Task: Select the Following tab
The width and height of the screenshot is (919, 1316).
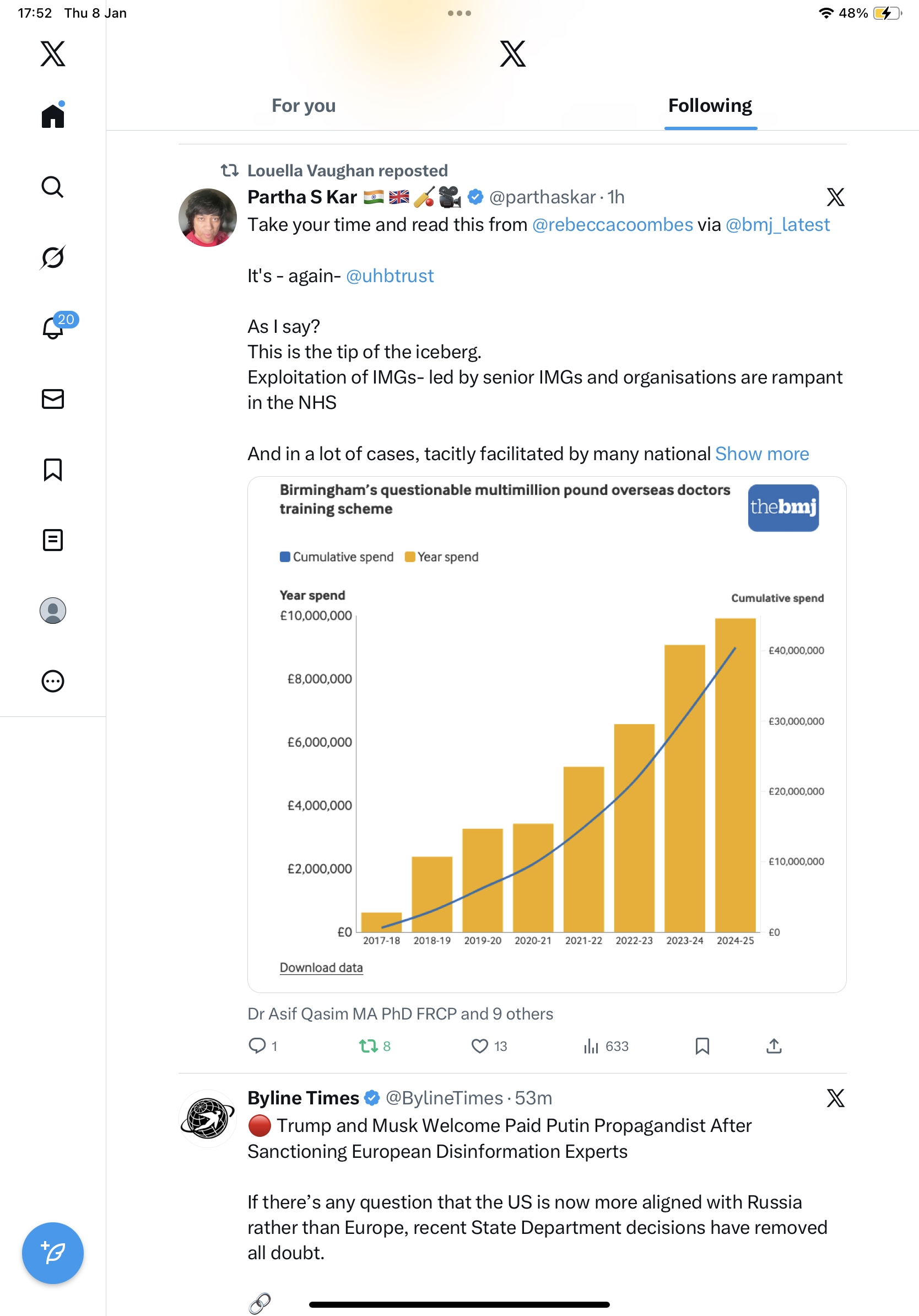Action: pos(710,106)
